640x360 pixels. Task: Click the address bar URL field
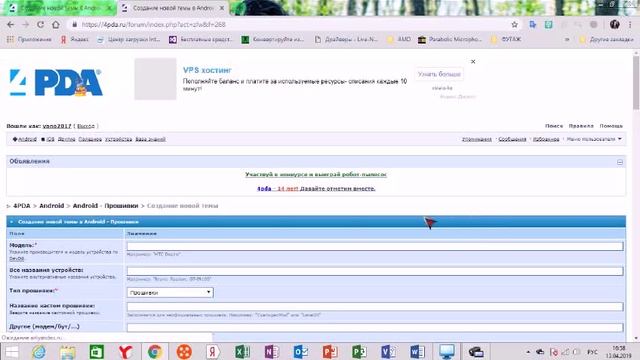(x=286, y=24)
